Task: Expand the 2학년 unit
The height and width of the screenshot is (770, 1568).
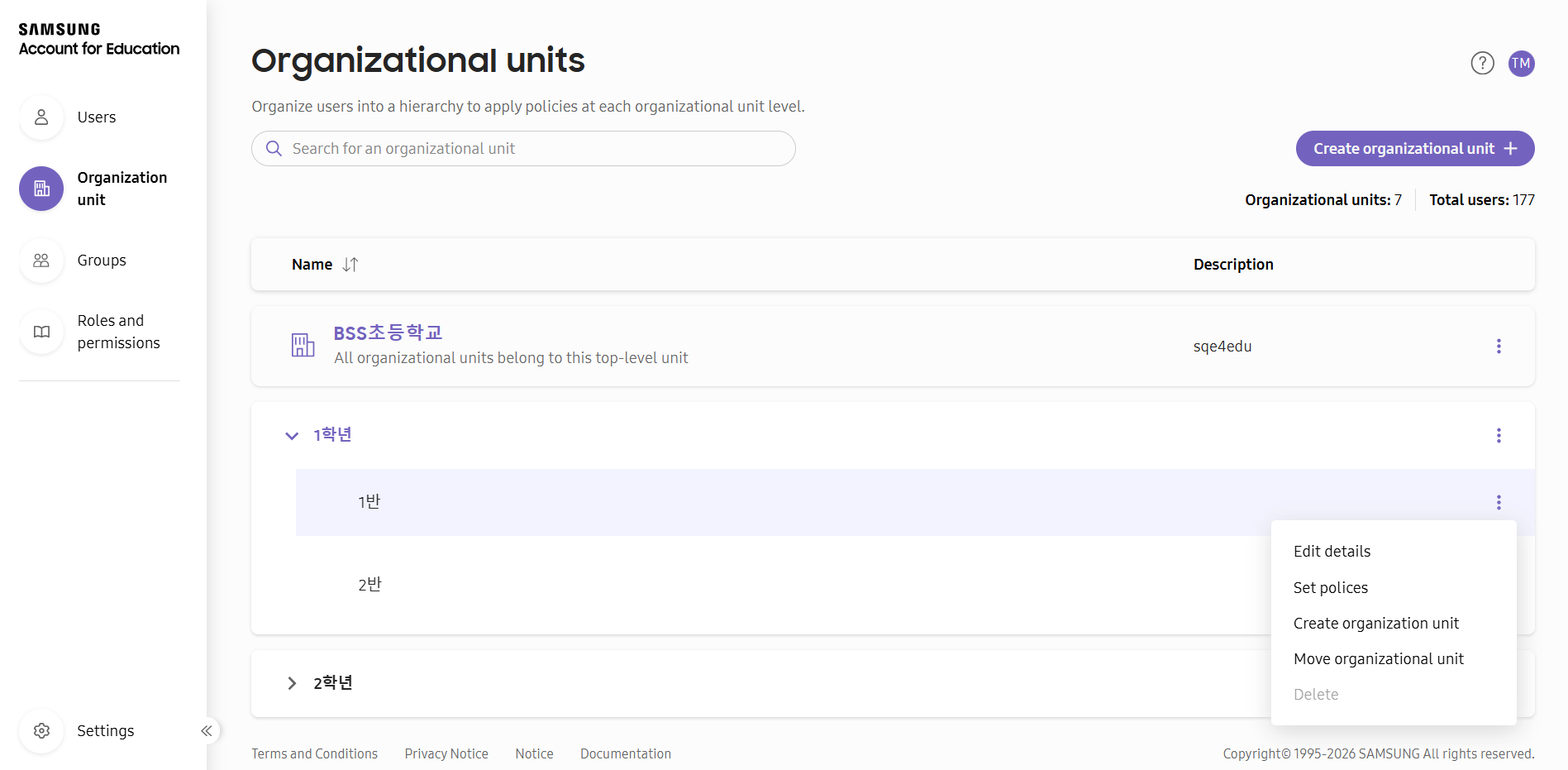Action: [x=292, y=683]
